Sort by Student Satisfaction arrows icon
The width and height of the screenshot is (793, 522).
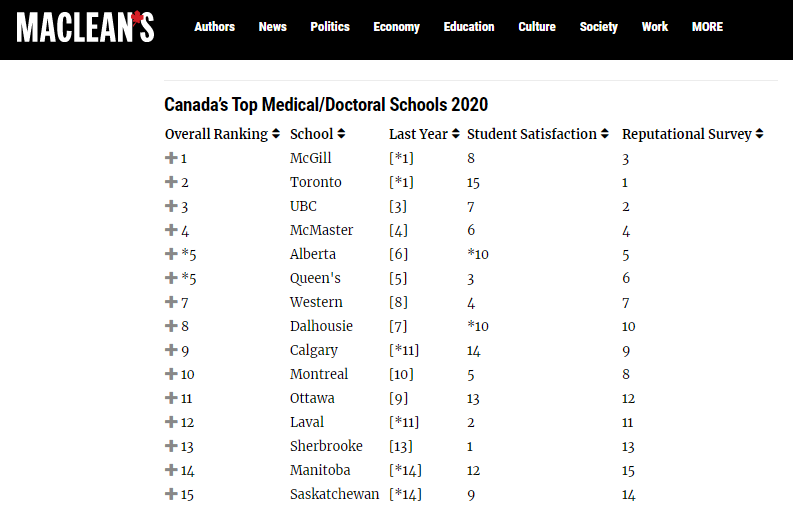tap(605, 134)
